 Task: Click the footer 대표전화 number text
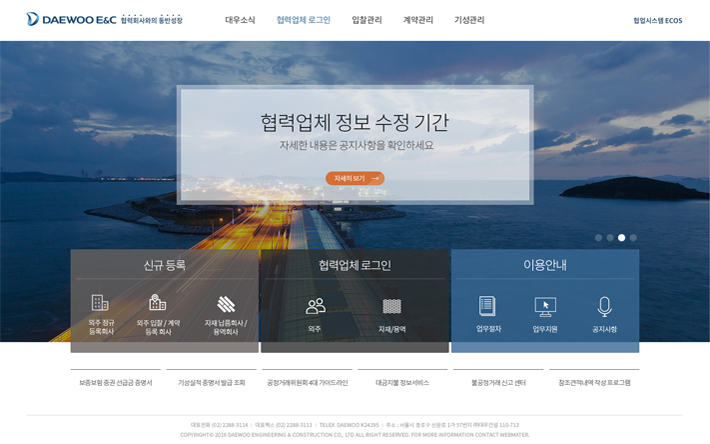pos(219,425)
